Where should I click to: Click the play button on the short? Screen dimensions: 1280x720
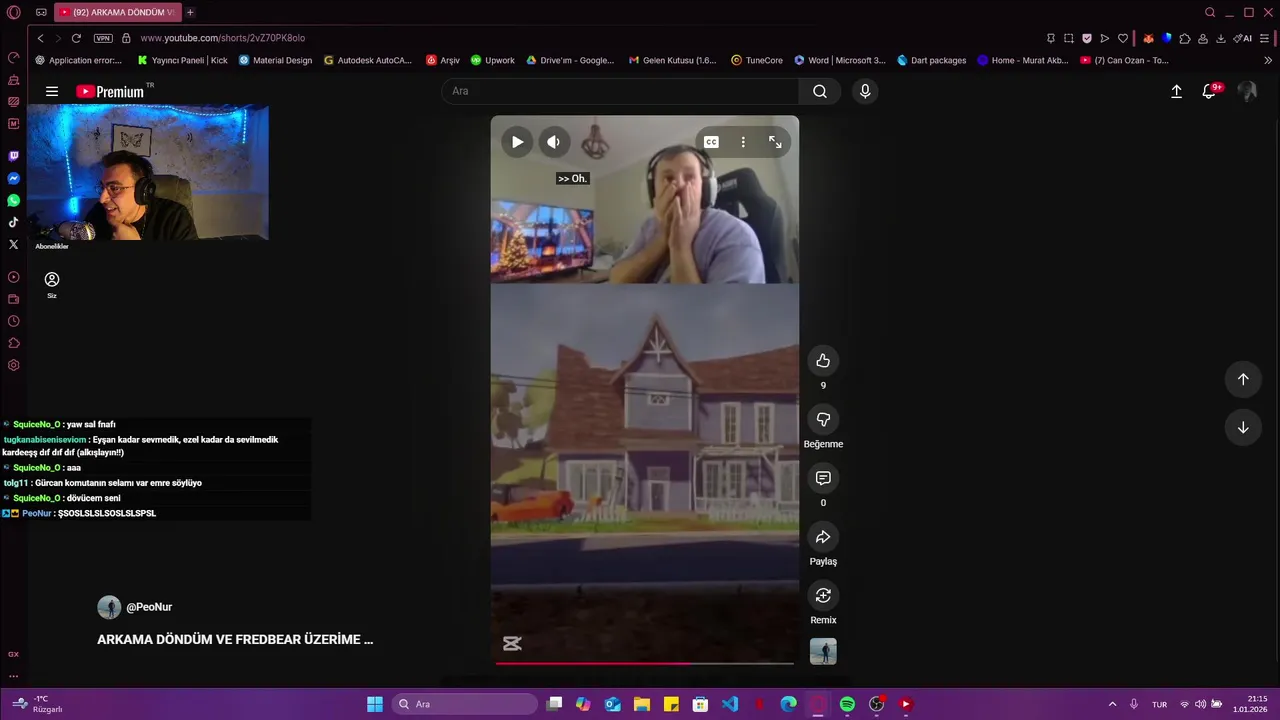coord(517,142)
